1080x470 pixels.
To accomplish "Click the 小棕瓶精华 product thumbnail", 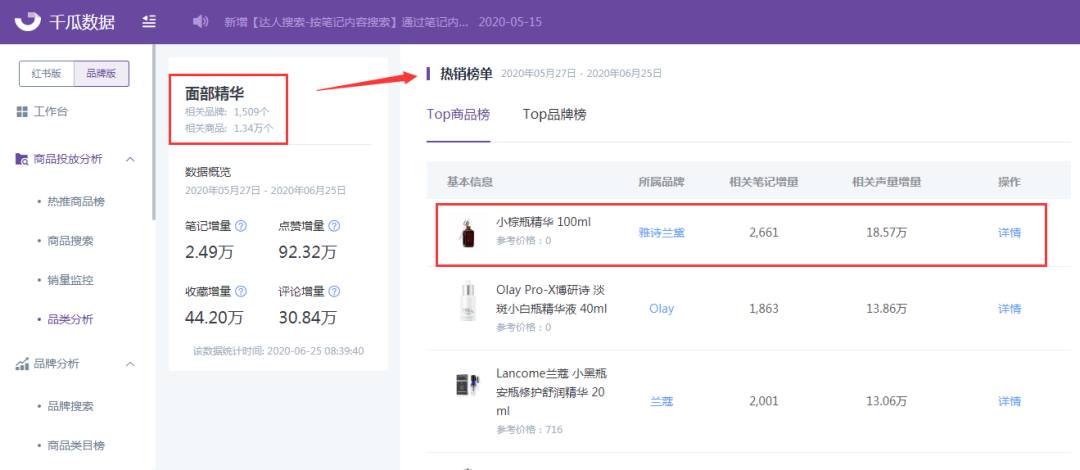I will [x=467, y=232].
